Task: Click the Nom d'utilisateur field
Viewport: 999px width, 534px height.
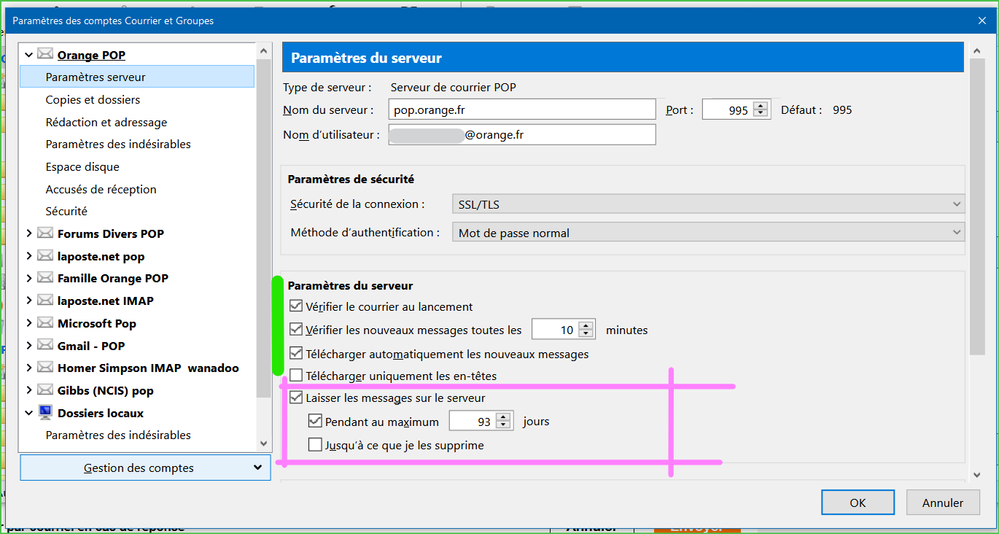Action: coord(522,135)
